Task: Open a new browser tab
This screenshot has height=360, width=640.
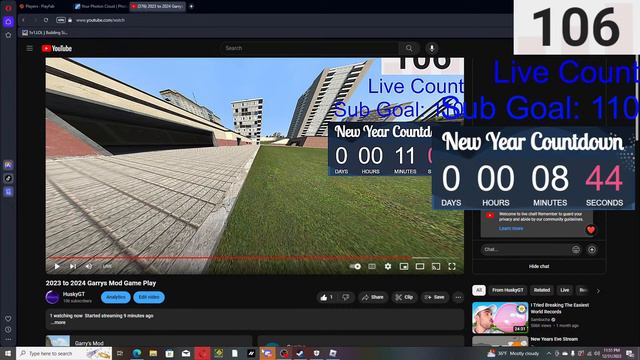Action: click(191, 7)
